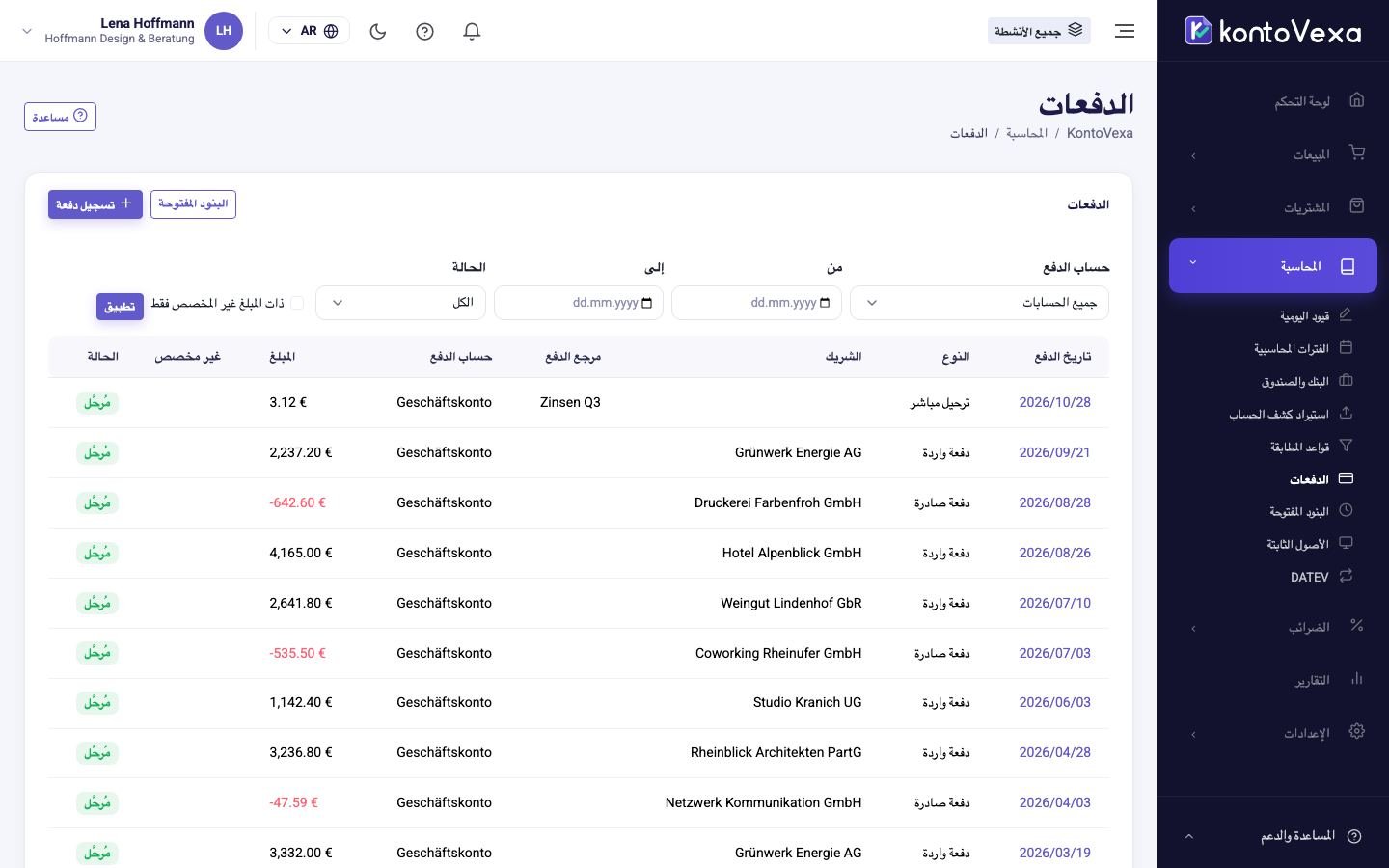Image resolution: width=1389 pixels, height=868 pixels.
Task: Open الأصول الثابتة menu item
Action: (x=1310, y=544)
